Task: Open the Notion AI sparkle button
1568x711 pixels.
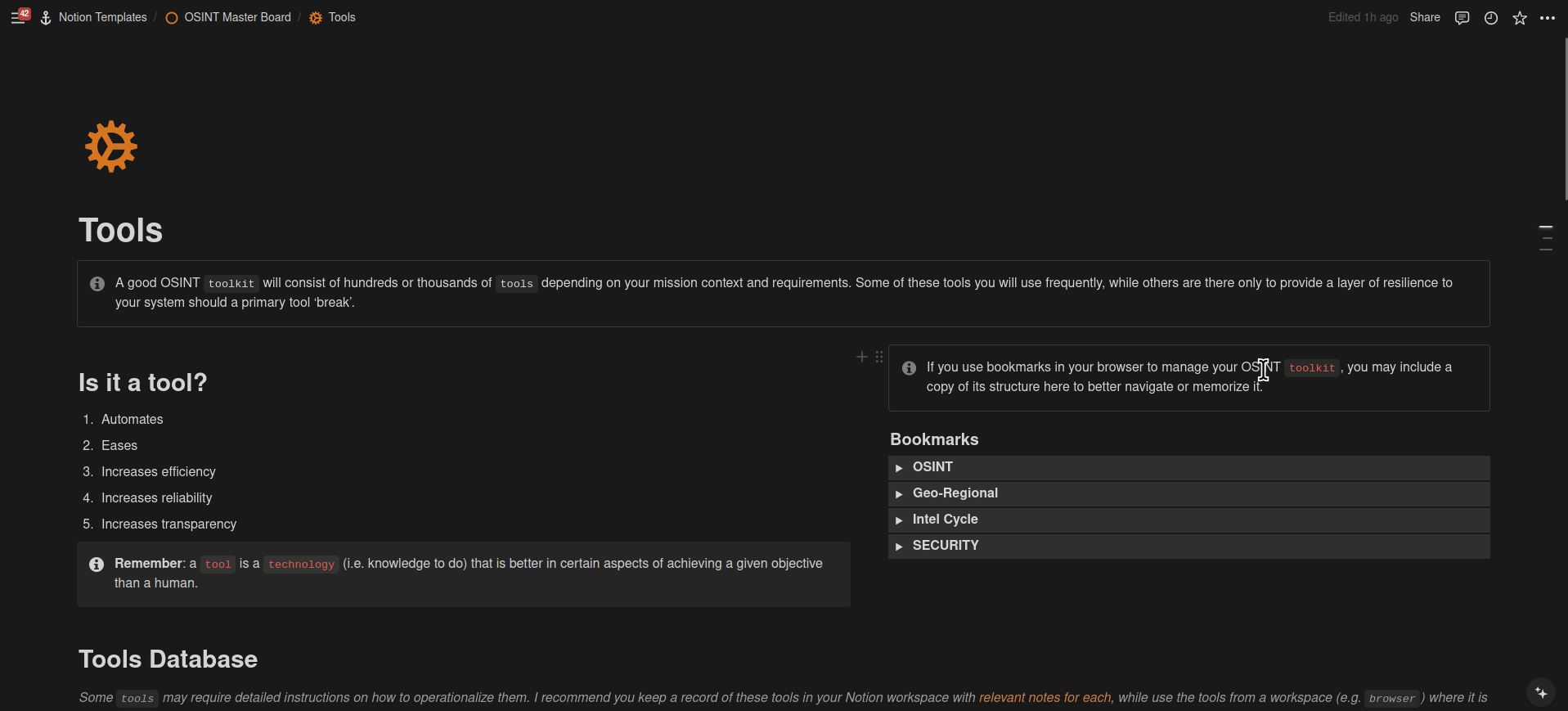Action: (x=1541, y=692)
